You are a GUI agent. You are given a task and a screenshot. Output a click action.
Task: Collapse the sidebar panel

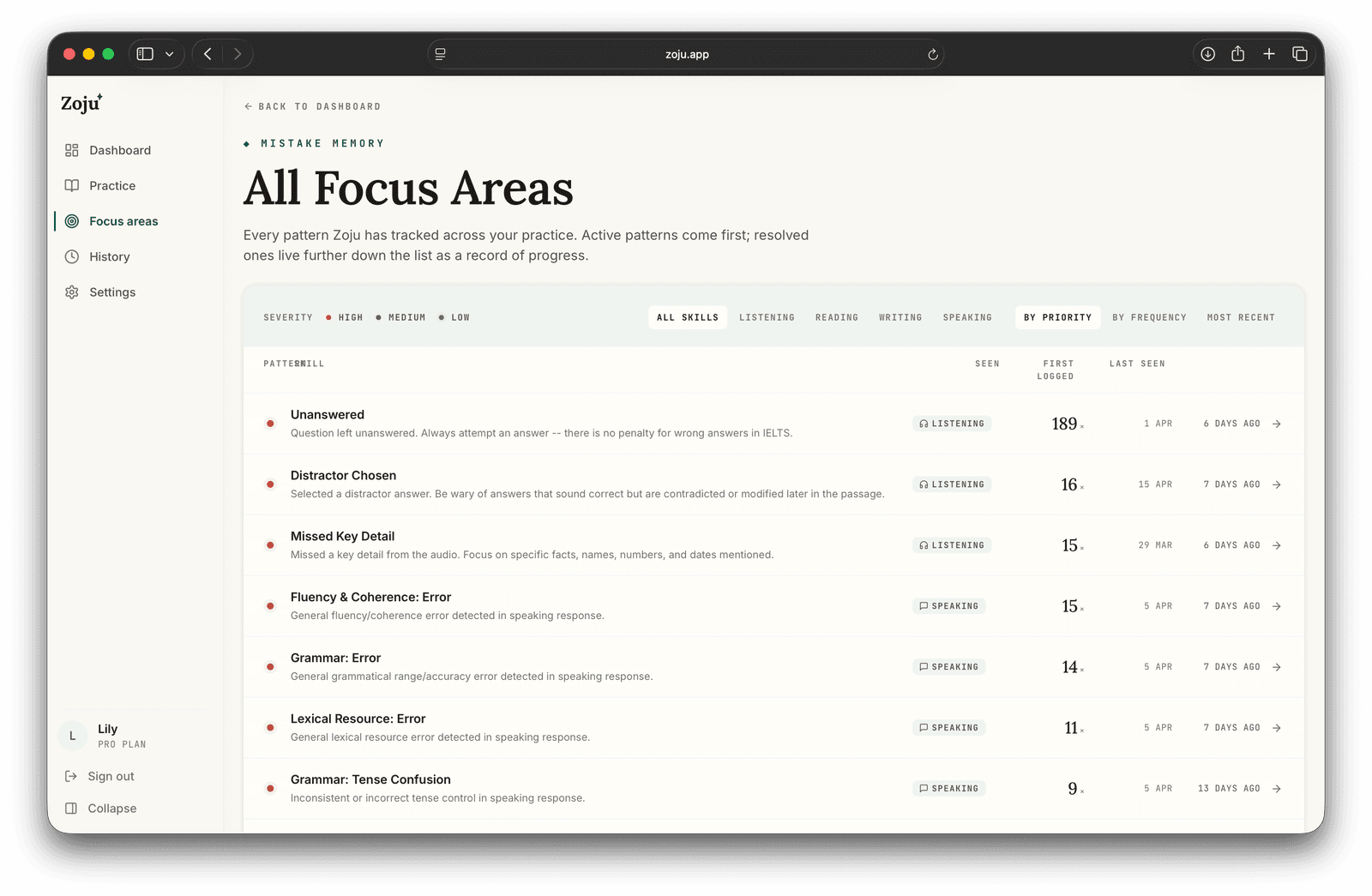(101, 809)
